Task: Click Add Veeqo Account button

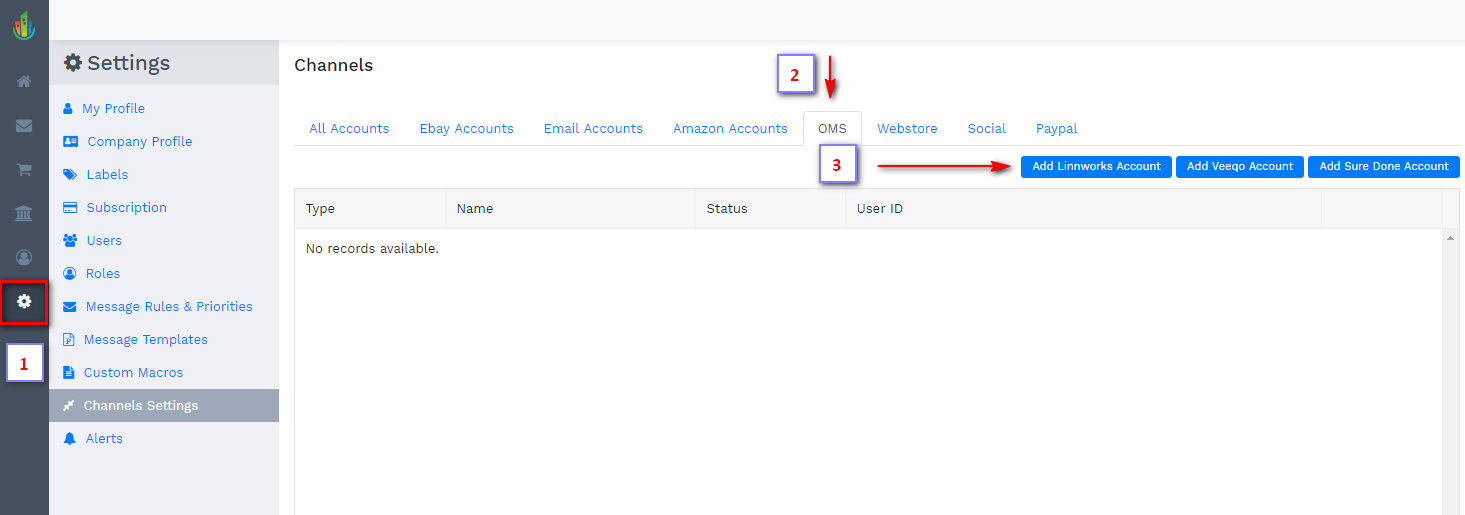Action: (x=1240, y=167)
